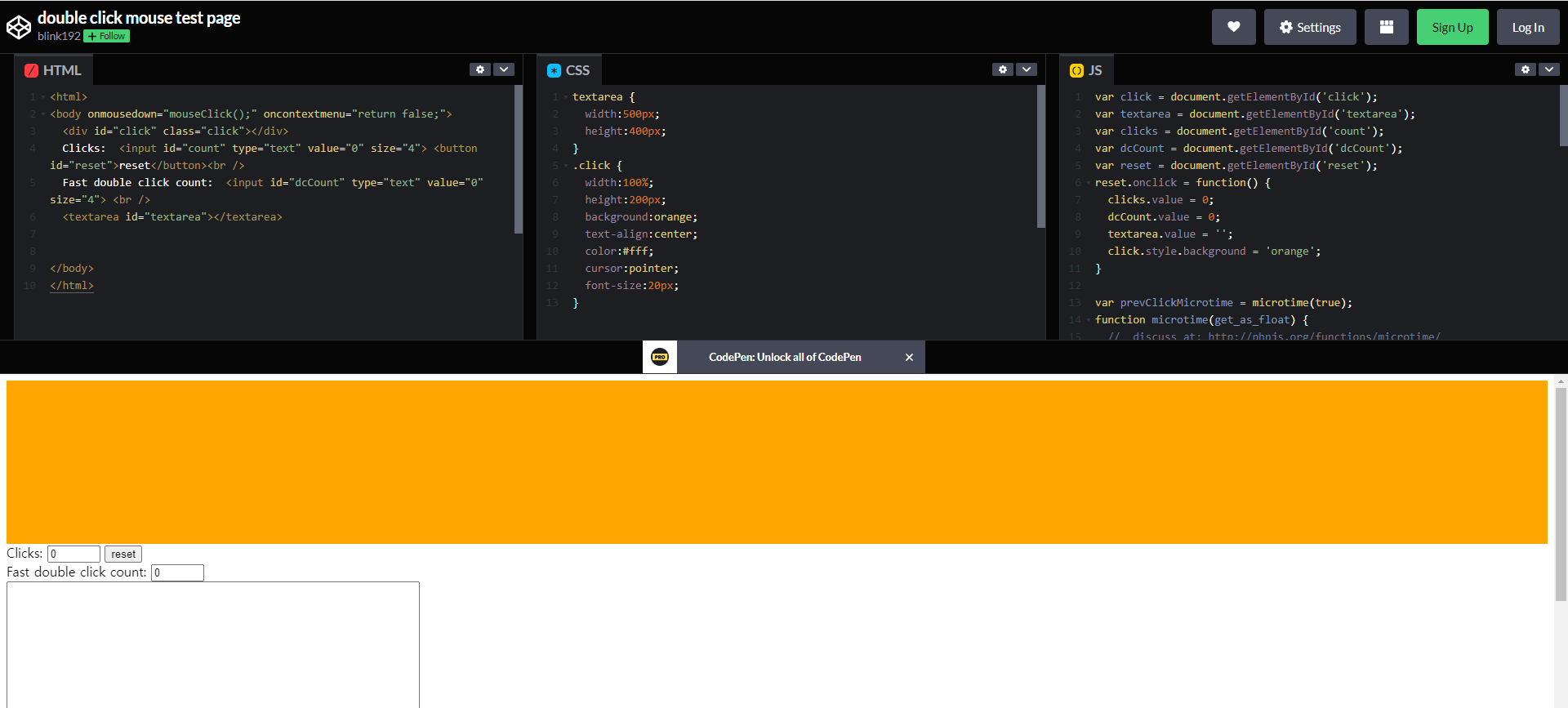Expand the HTML editor dropdown chevron

coord(504,69)
